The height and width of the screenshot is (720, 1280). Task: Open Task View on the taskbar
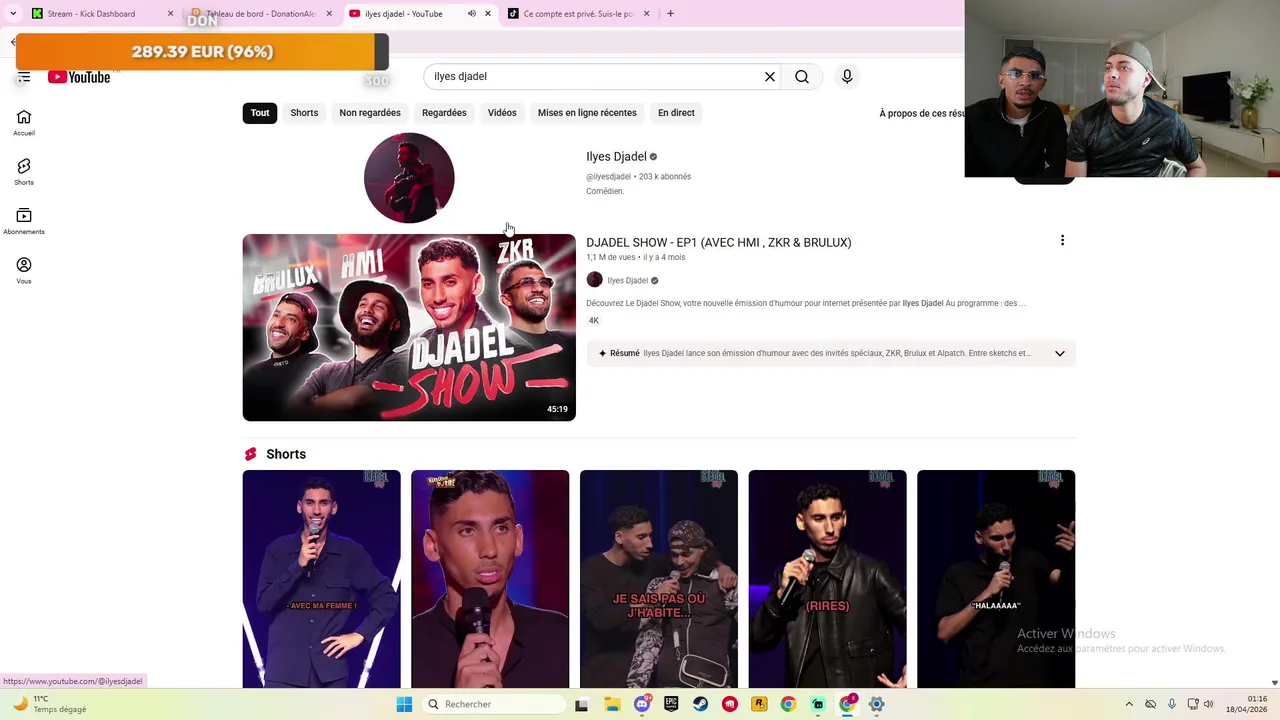pyautogui.click(x=582, y=704)
